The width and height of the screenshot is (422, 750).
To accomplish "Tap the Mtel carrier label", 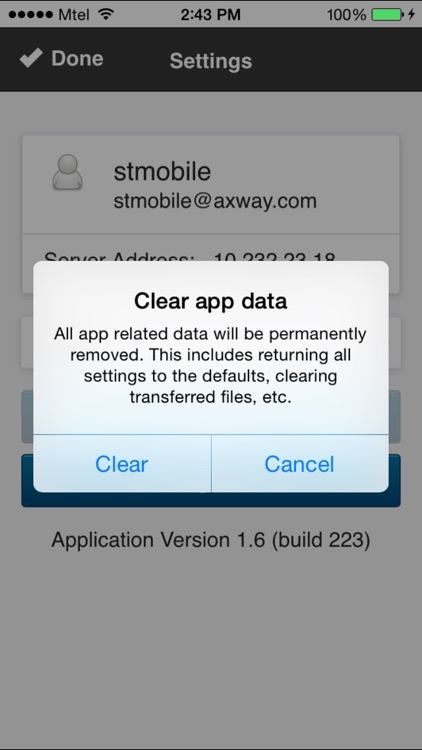I will click(75, 15).
